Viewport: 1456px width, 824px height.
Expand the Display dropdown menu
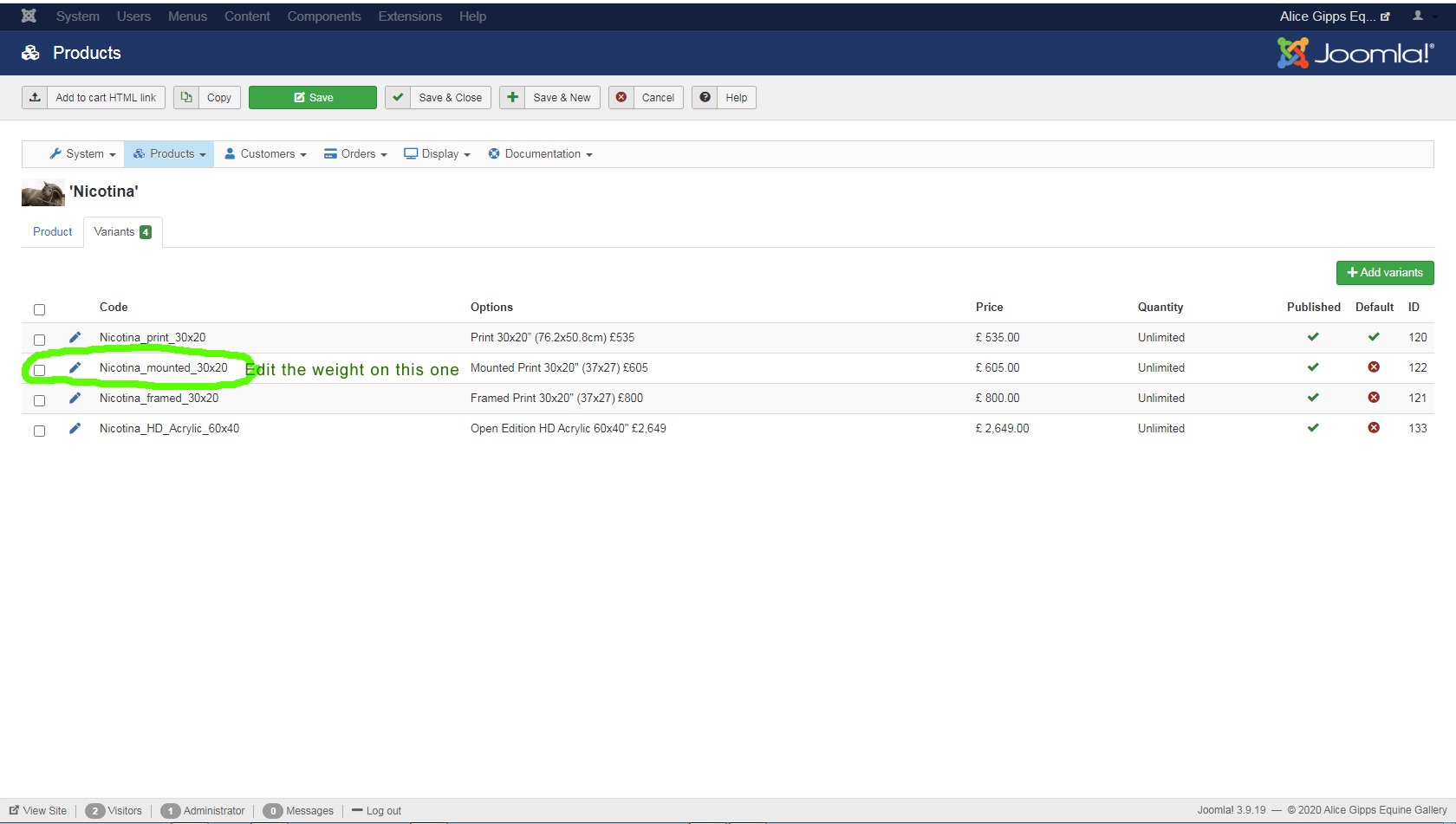pyautogui.click(x=438, y=154)
